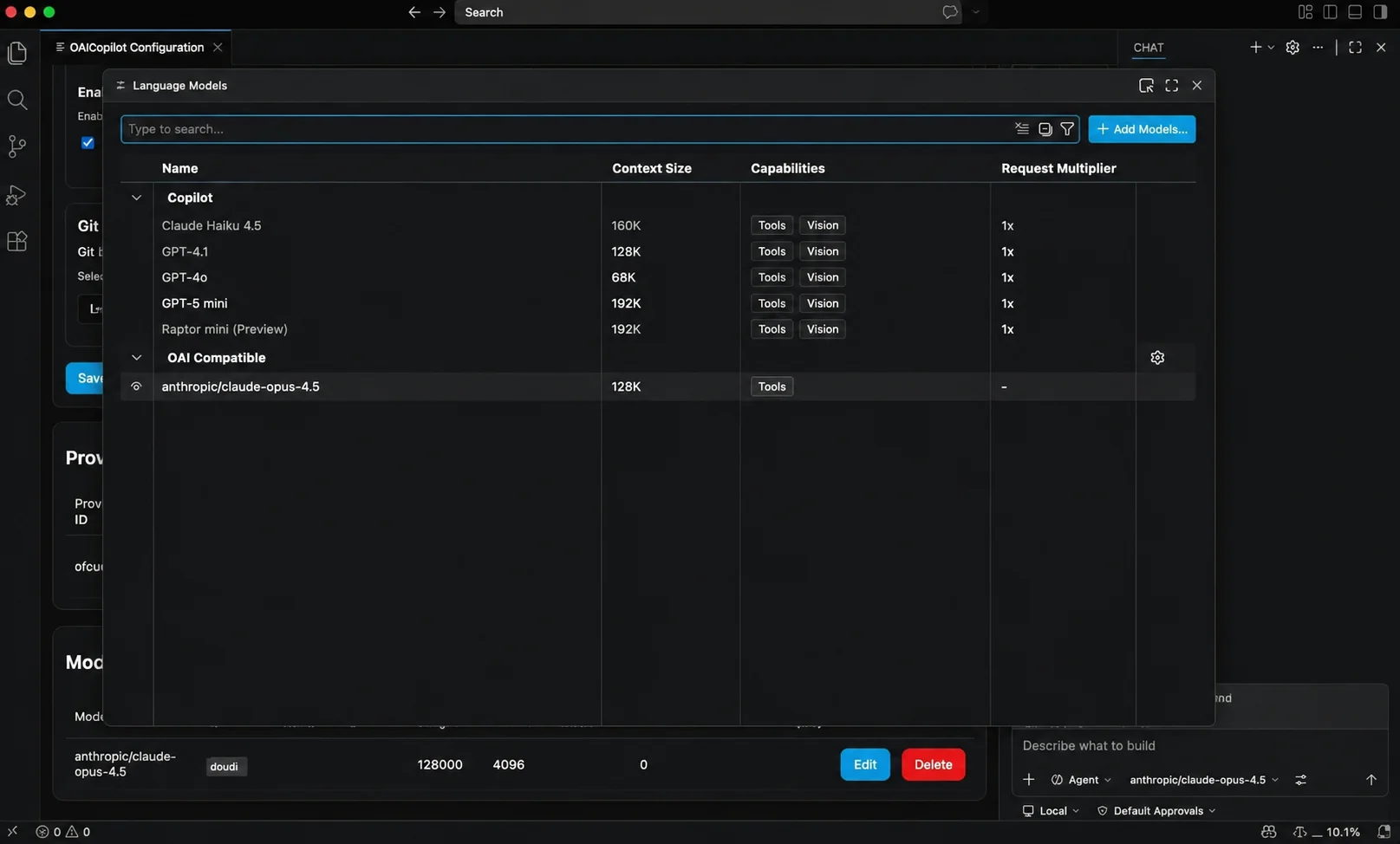The image size is (1400, 844).
Task: Select the OAICopilot Configuration tab
Action: [136, 48]
